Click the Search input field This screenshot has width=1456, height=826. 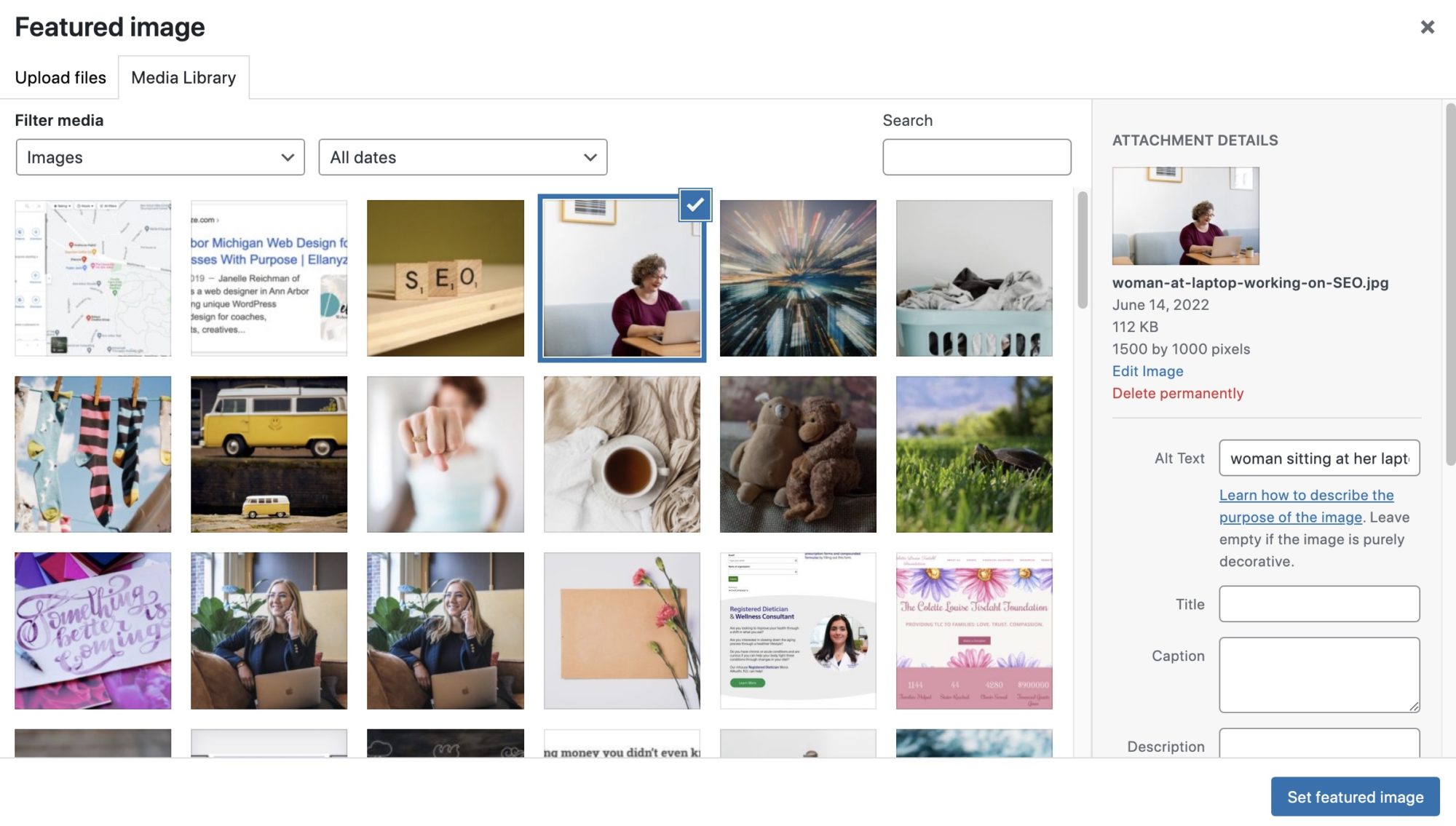(977, 157)
